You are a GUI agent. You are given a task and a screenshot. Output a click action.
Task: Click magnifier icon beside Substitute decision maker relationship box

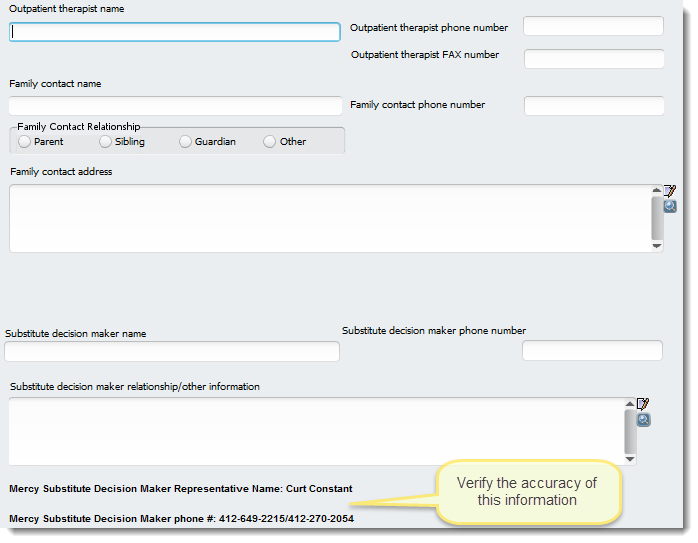[643, 420]
